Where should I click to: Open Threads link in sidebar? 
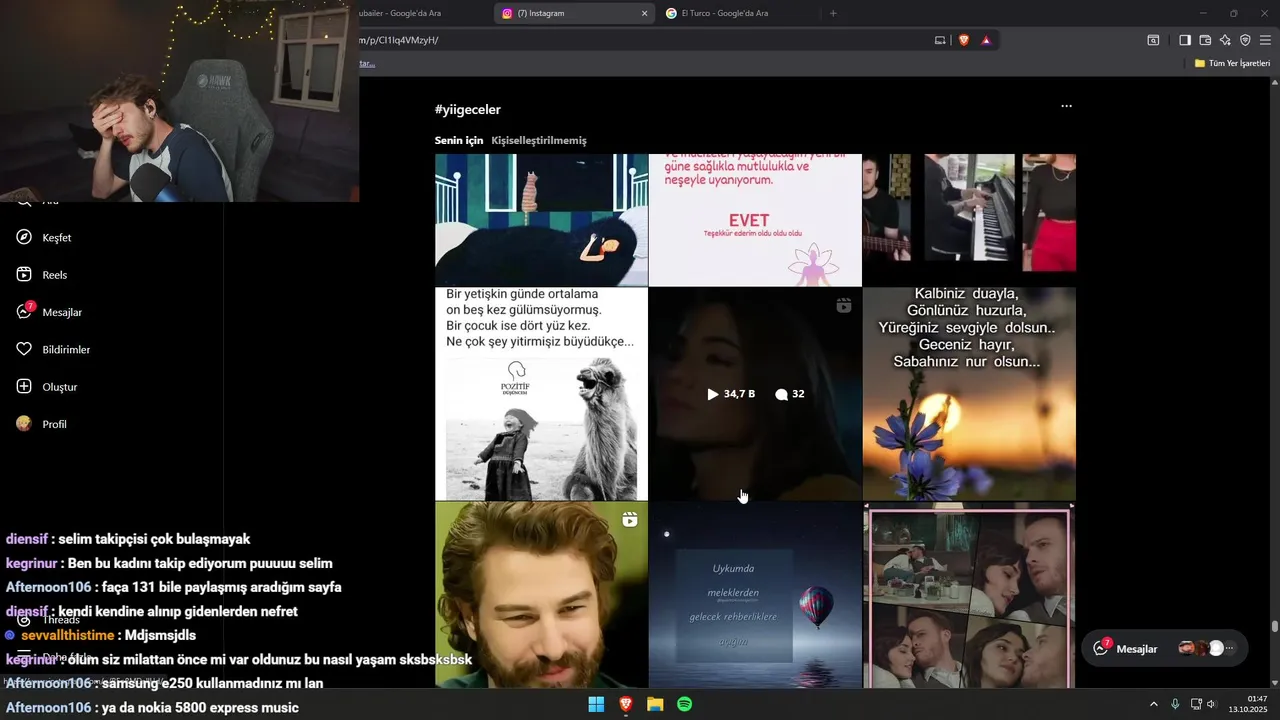pyautogui.click(x=48, y=620)
